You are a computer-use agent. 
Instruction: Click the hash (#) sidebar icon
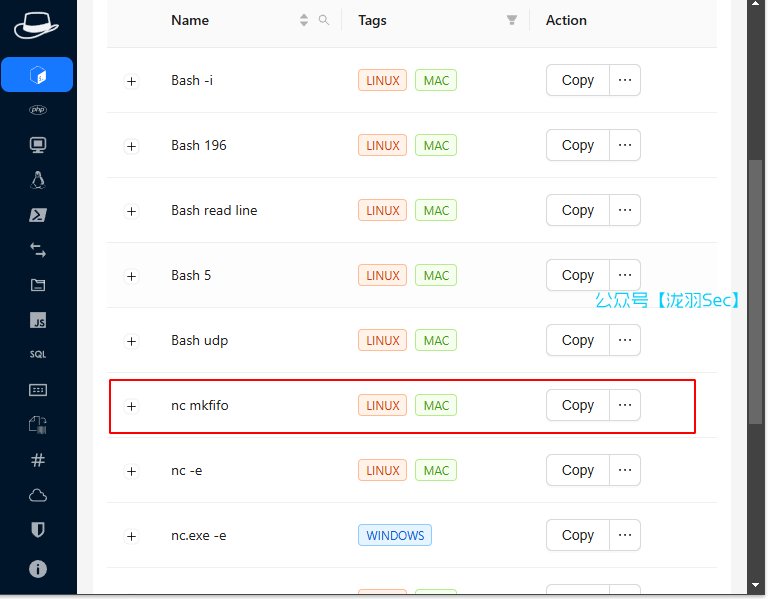(38, 460)
